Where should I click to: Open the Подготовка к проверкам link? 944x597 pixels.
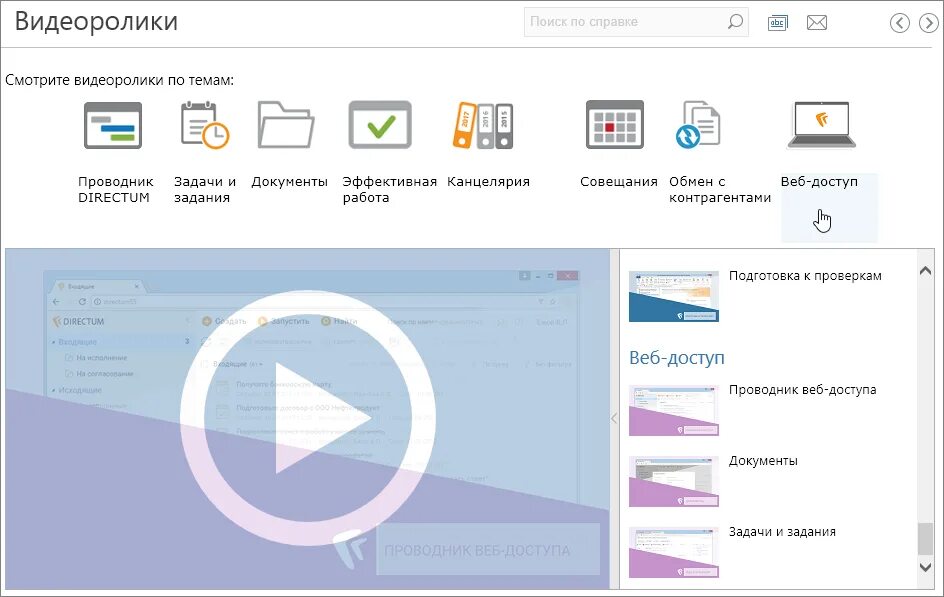(805, 276)
